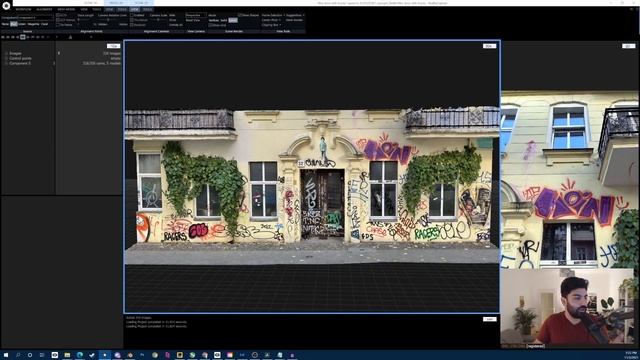Screen dimensions: 640x360
Task: Select the Vertices render mode
Action: pyautogui.click(x=213, y=20)
